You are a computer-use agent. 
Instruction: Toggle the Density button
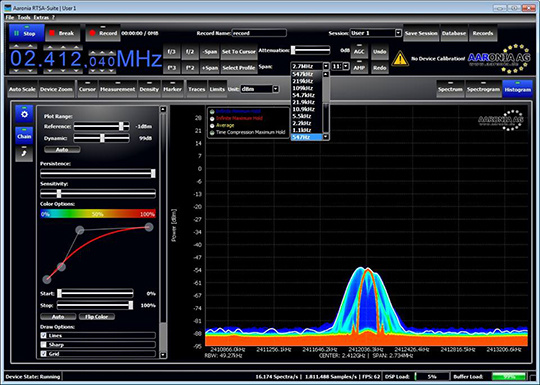[149, 89]
